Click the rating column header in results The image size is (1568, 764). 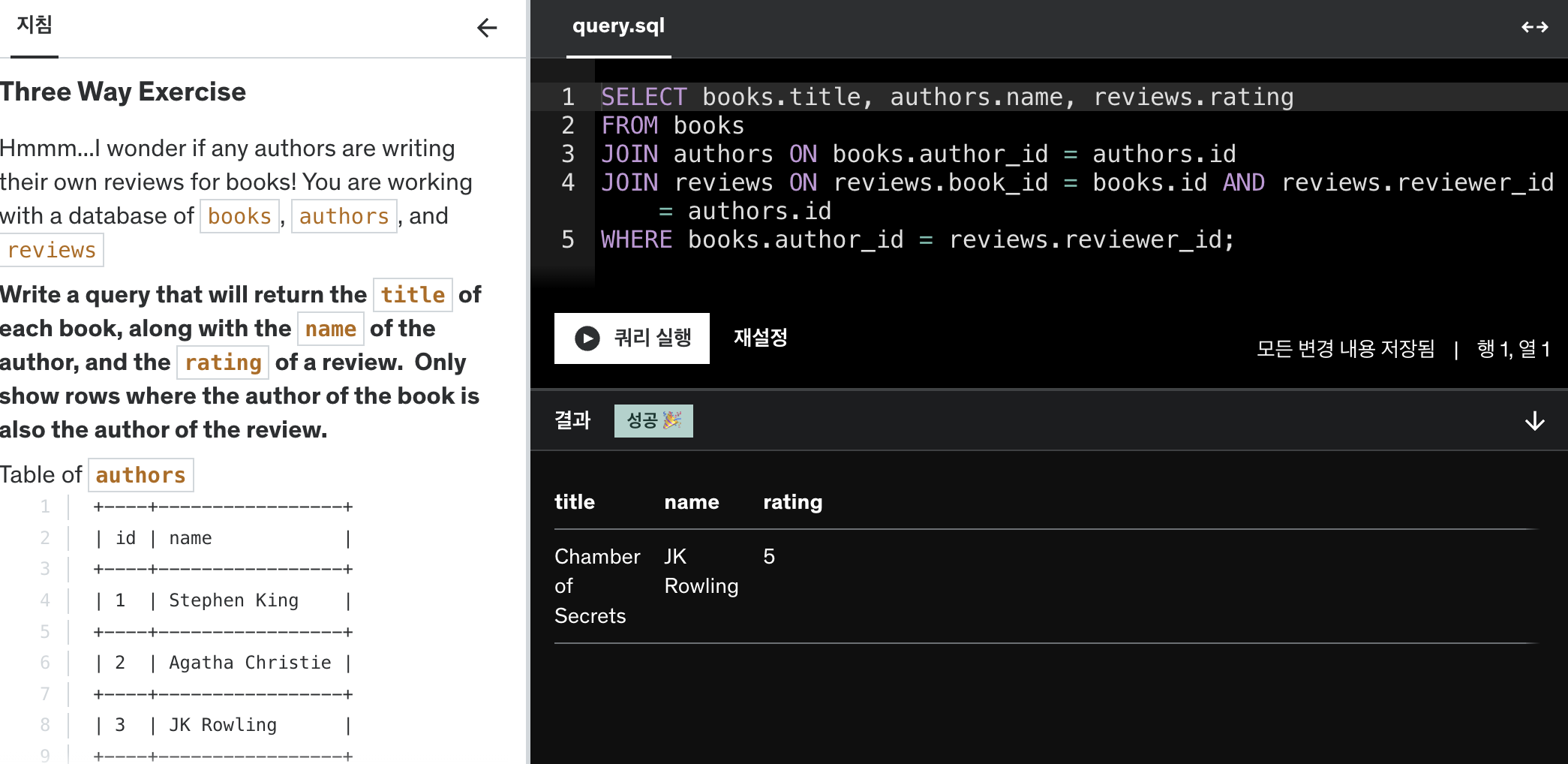click(x=792, y=502)
